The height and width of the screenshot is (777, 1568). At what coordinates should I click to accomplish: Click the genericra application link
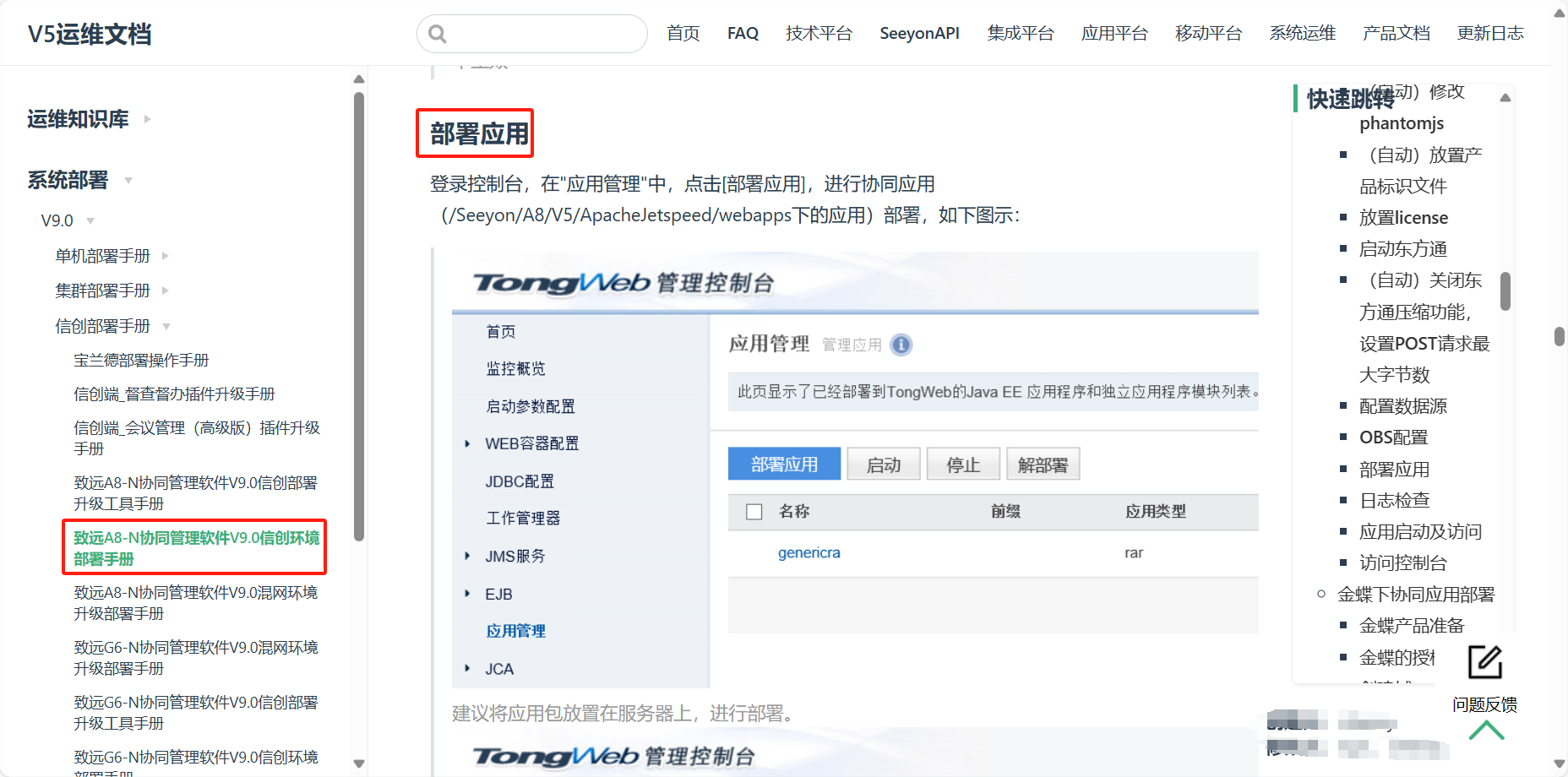tap(809, 552)
